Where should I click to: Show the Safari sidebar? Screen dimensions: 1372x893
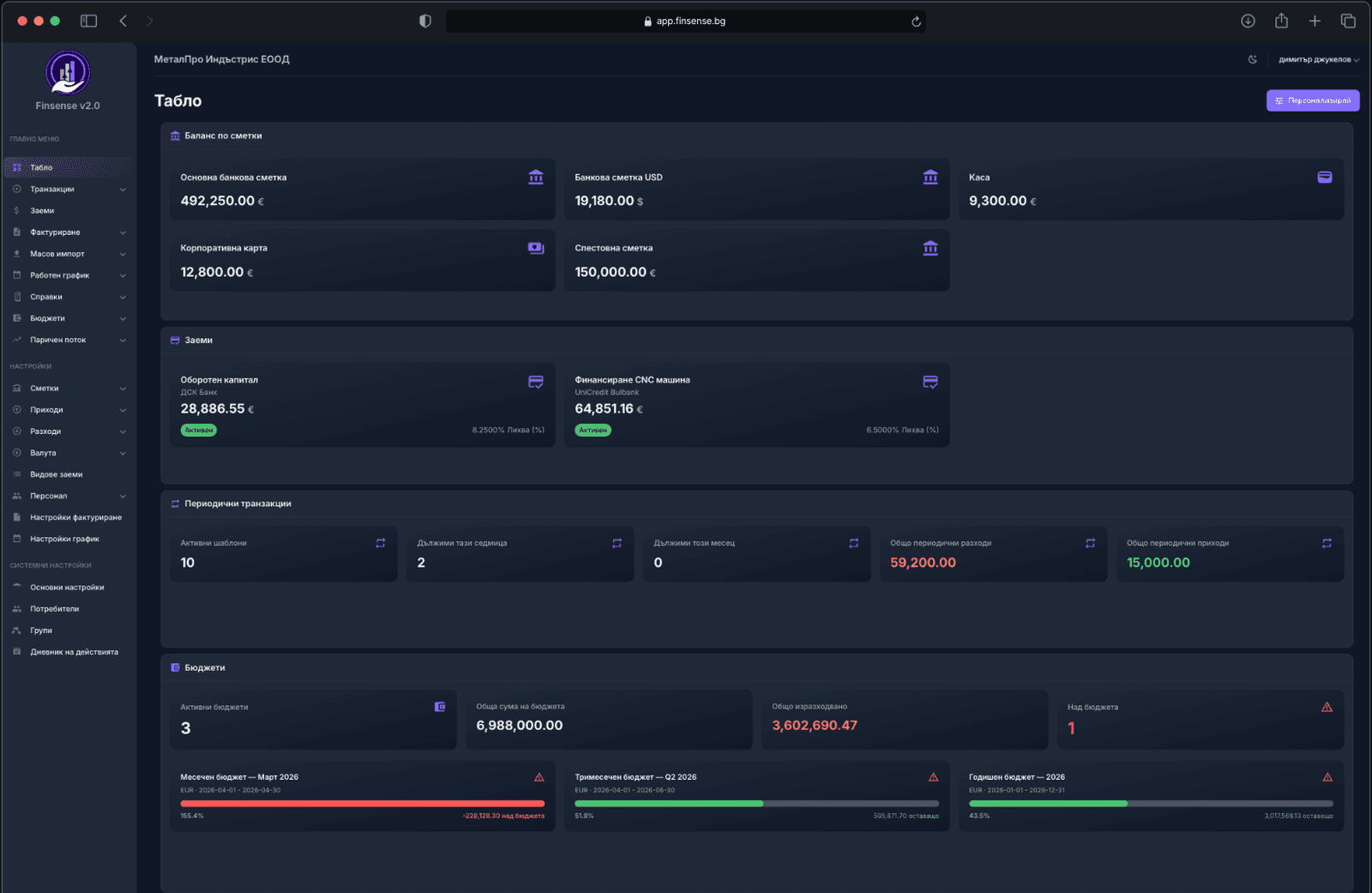pos(88,21)
